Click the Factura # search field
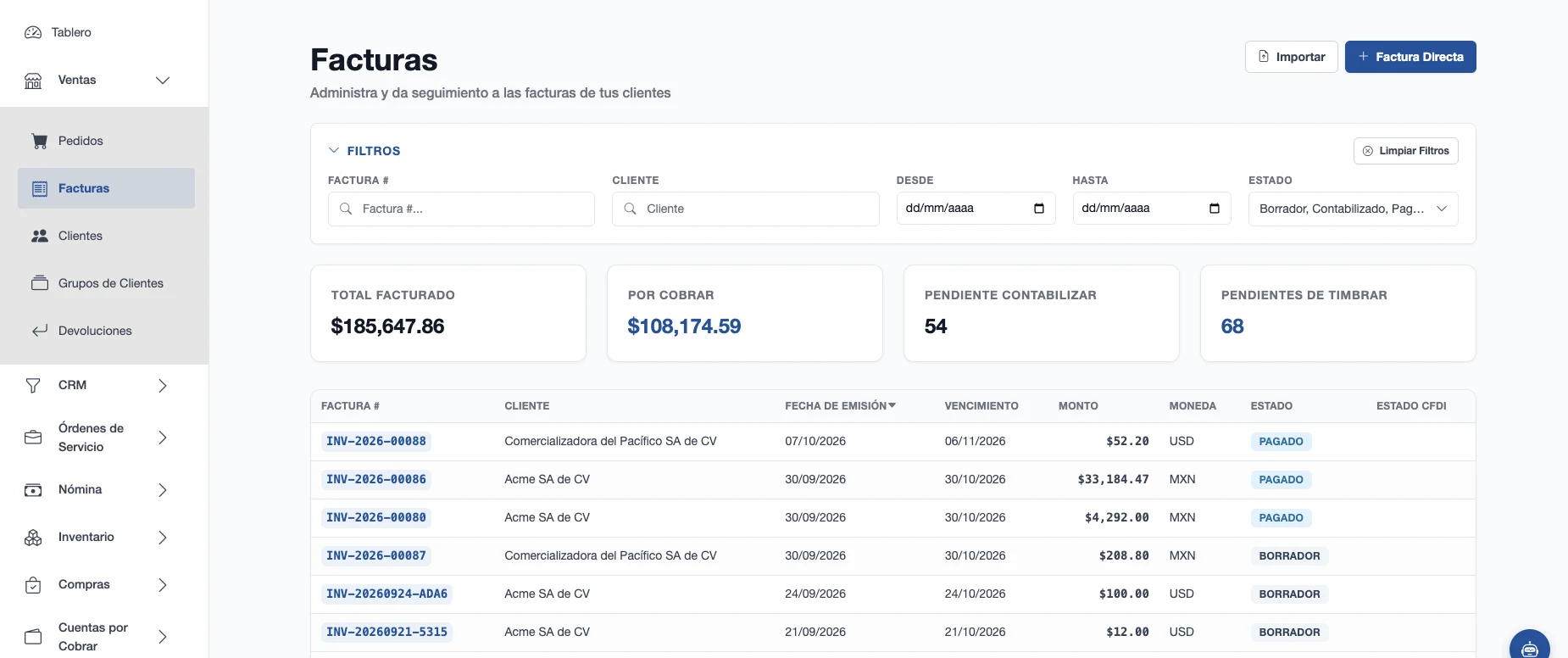Viewport: 1568px width, 658px height. [x=461, y=209]
